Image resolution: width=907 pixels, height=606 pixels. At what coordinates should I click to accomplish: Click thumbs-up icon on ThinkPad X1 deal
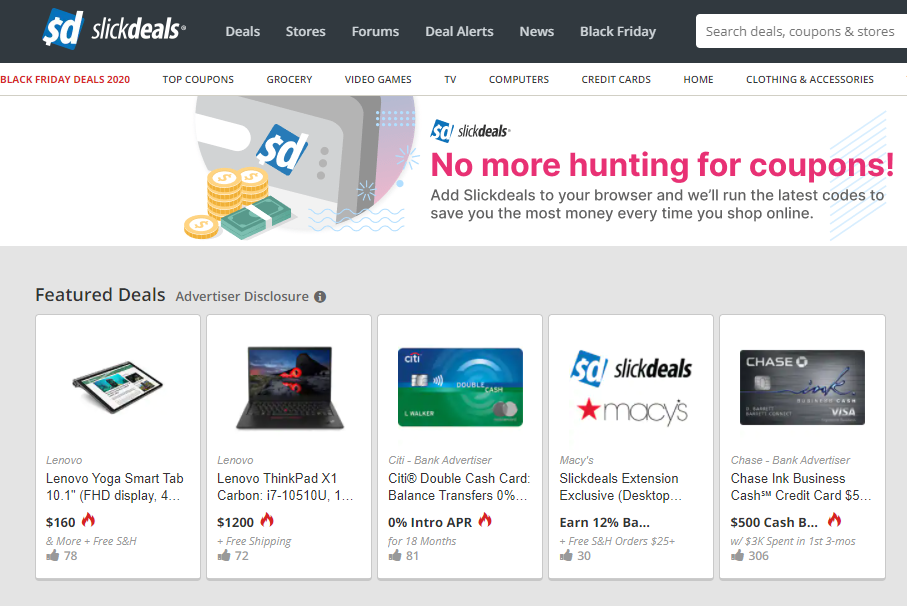point(224,556)
